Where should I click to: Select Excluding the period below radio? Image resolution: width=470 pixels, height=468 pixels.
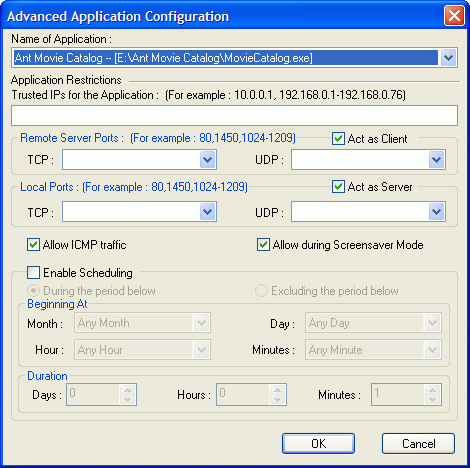[261, 291]
